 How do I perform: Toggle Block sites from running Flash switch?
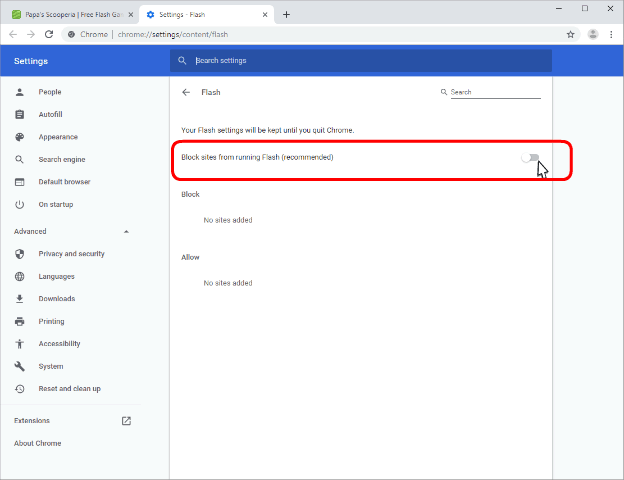[x=530, y=158]
